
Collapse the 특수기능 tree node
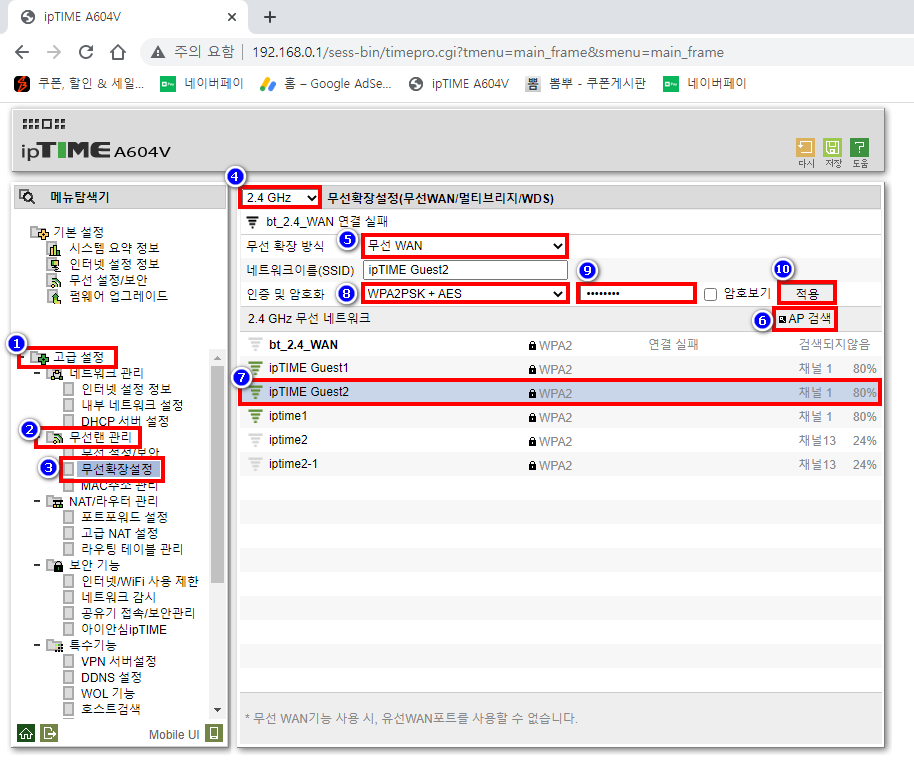[x=37, y=645]
